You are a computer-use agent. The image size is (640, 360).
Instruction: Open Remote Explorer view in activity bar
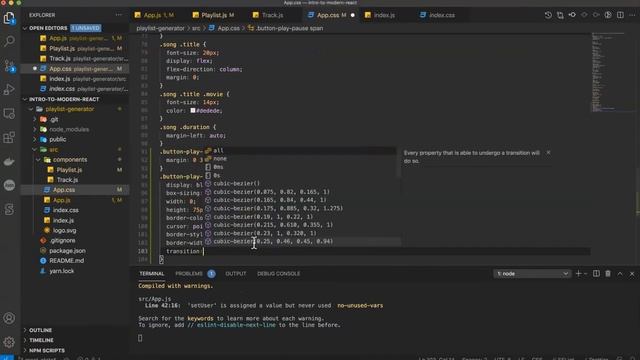9,113
